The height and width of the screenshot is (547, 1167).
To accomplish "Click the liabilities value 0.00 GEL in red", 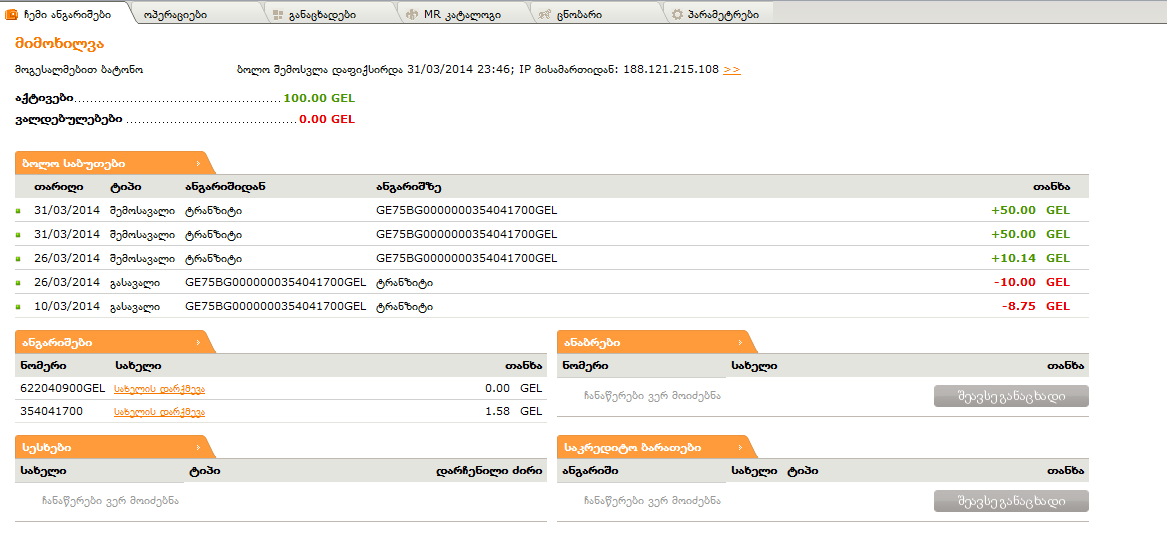I will [x=327, y=119].
